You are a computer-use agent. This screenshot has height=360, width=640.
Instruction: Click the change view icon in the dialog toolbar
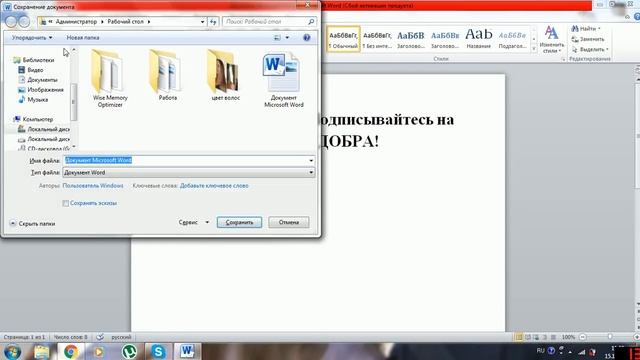[277, 38]
